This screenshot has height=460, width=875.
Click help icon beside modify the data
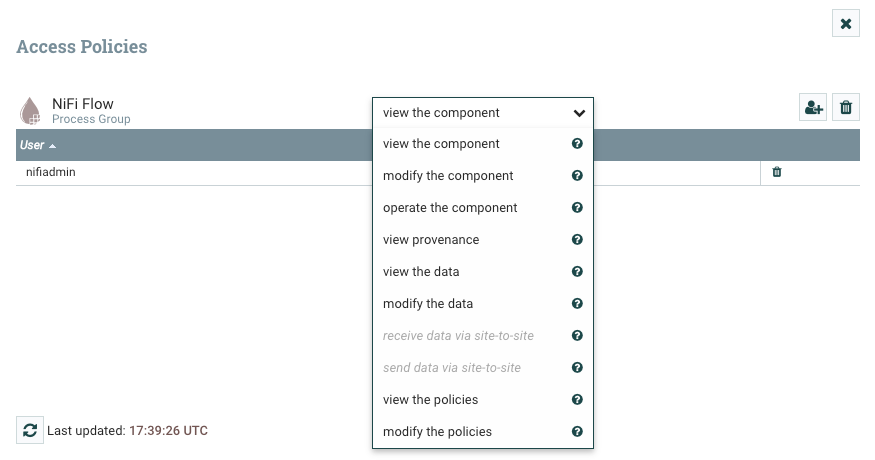point(577,304)
